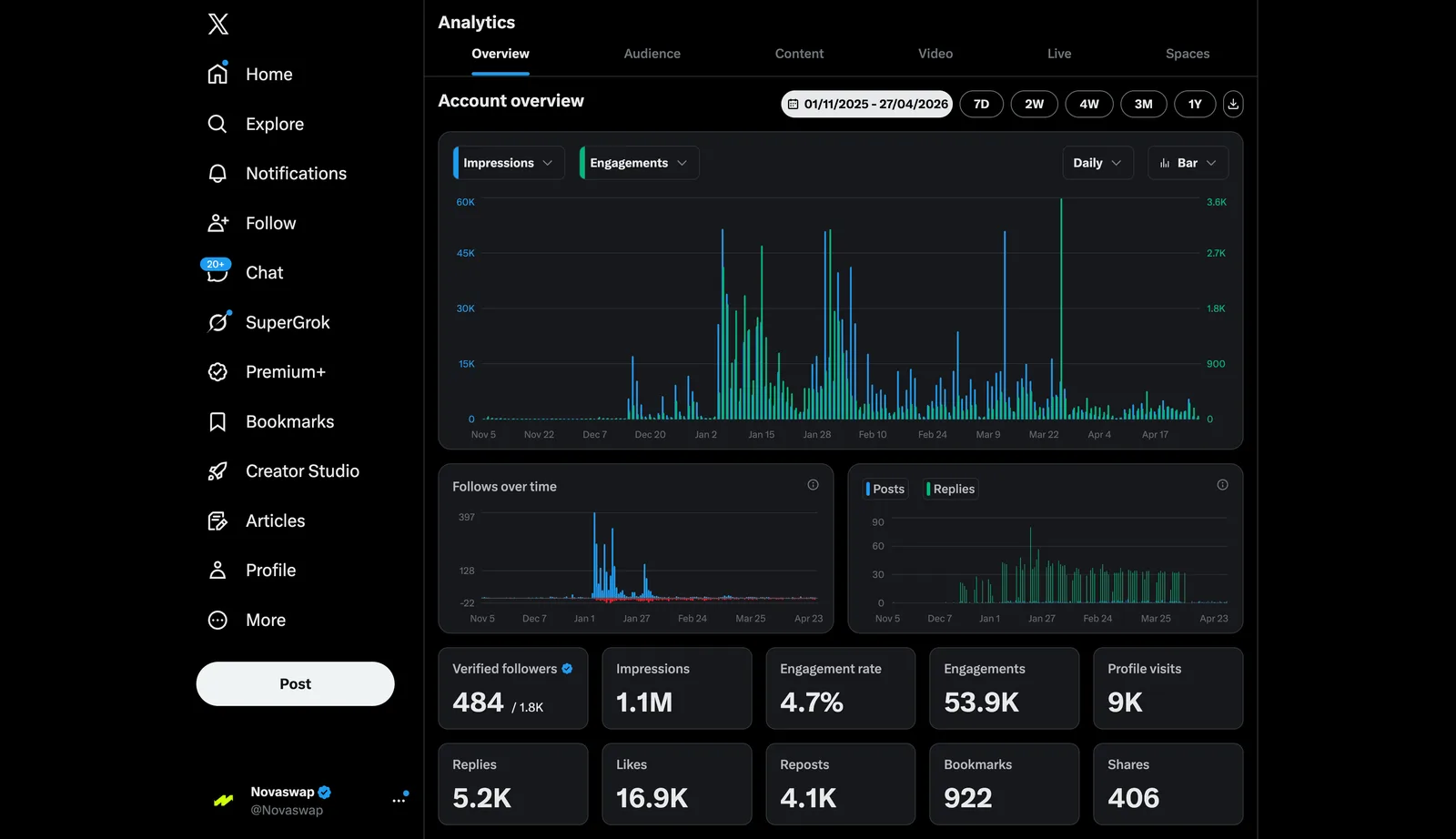Click the Follow person-plus icon
The height and width of the screenshot is (839, 1456).
[x=217, y=223]
